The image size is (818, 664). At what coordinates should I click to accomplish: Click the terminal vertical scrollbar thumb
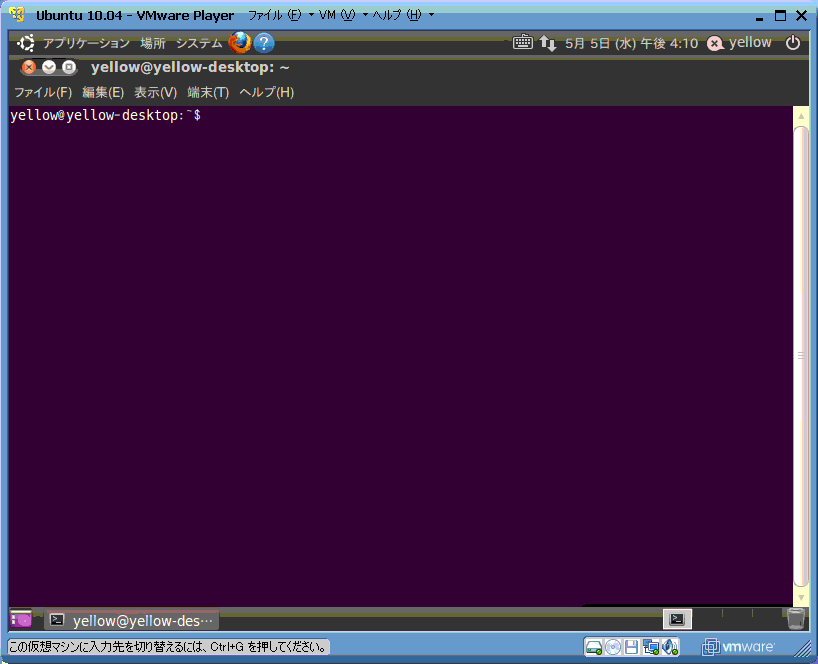click(x=801, y=356)
